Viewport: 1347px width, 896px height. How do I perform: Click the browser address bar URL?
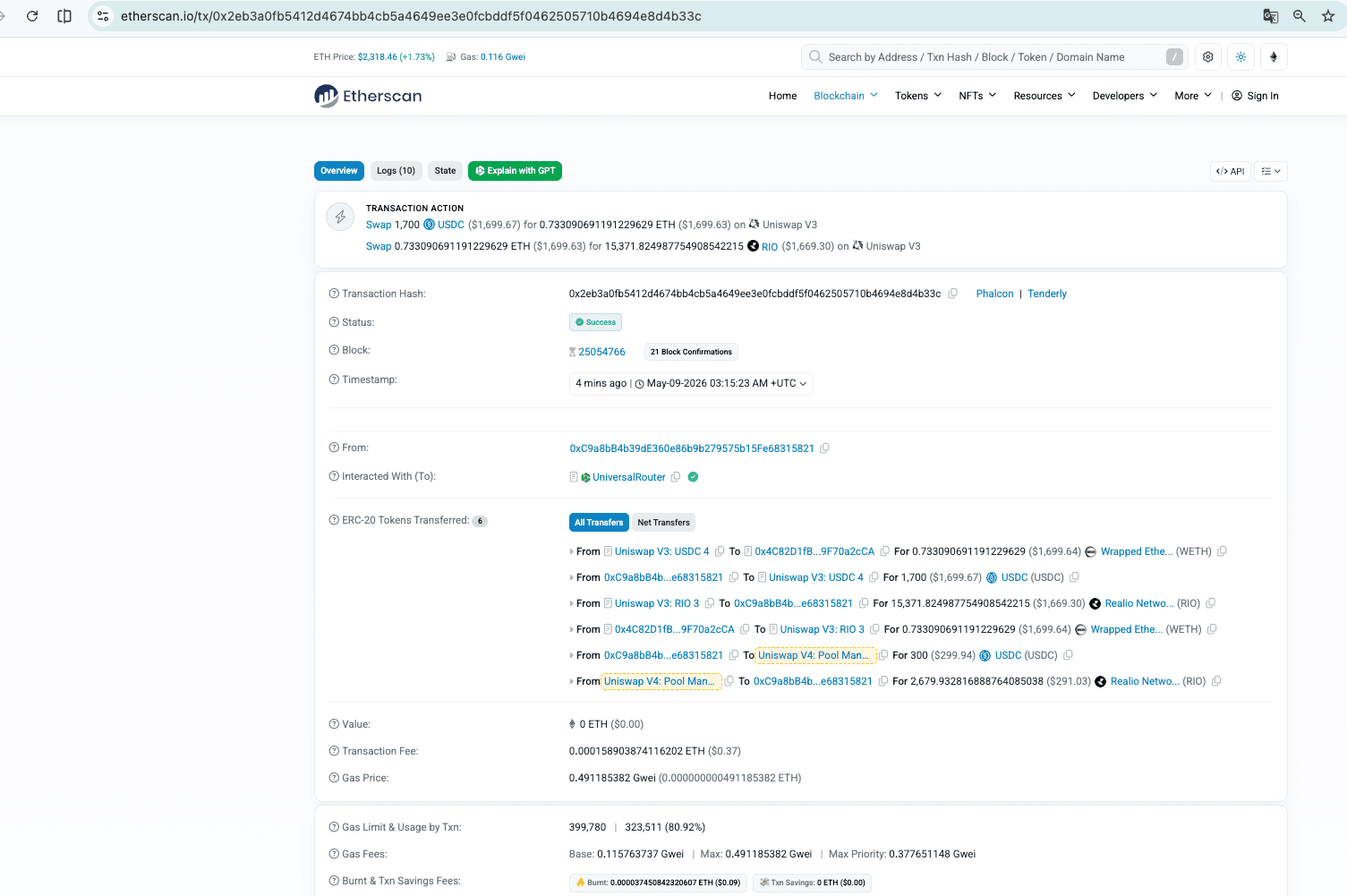(x=411, y=16)
